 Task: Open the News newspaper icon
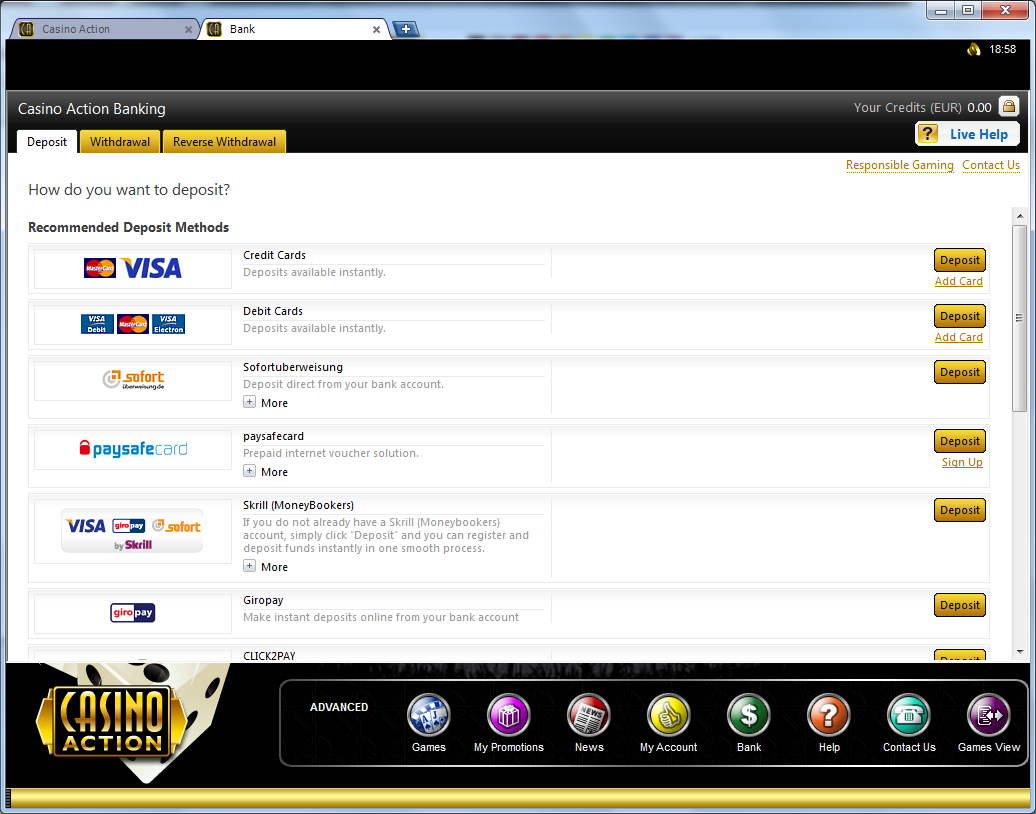(589, 715)
